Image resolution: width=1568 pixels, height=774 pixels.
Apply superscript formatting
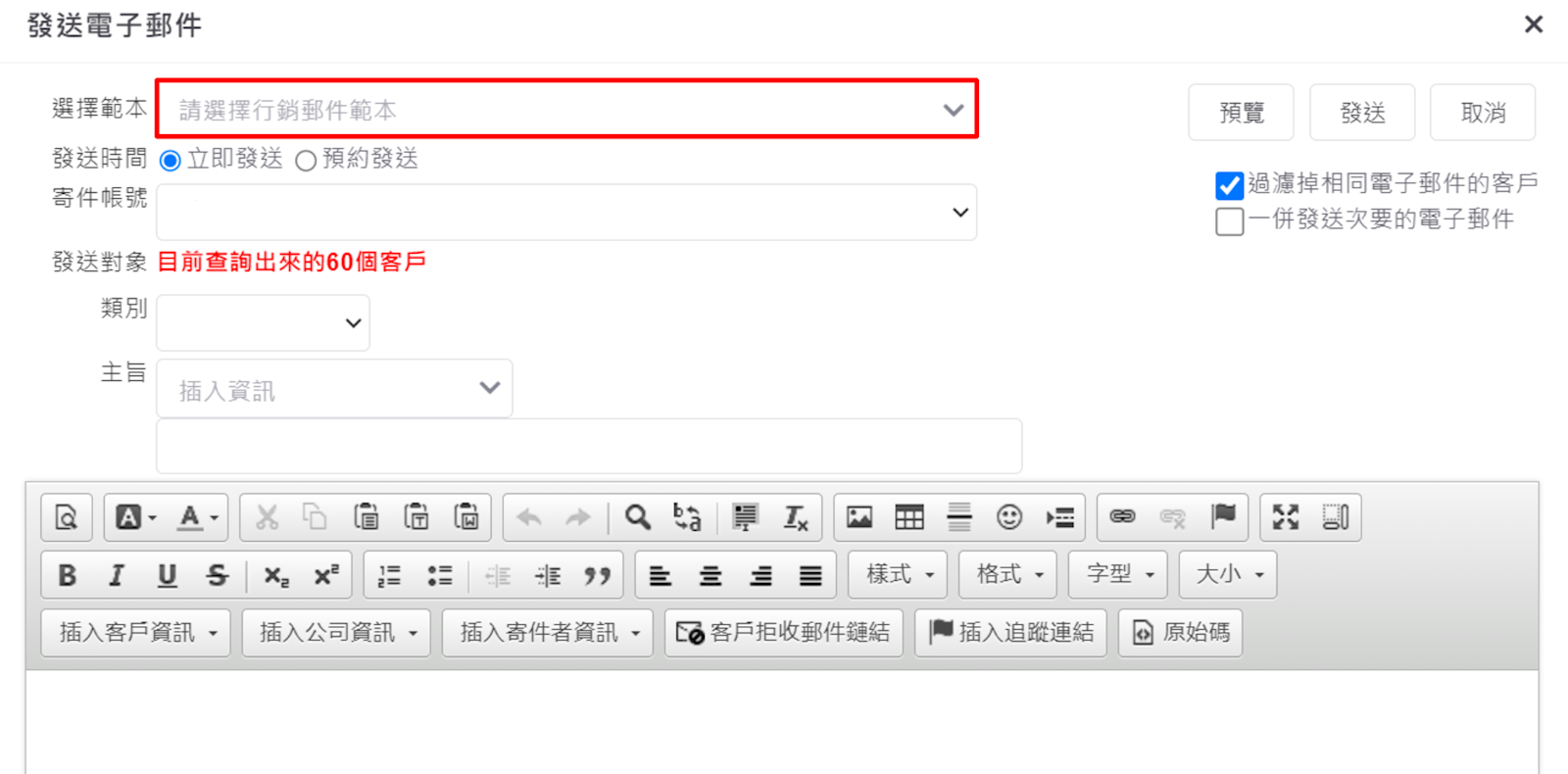(x=326, y=575)
